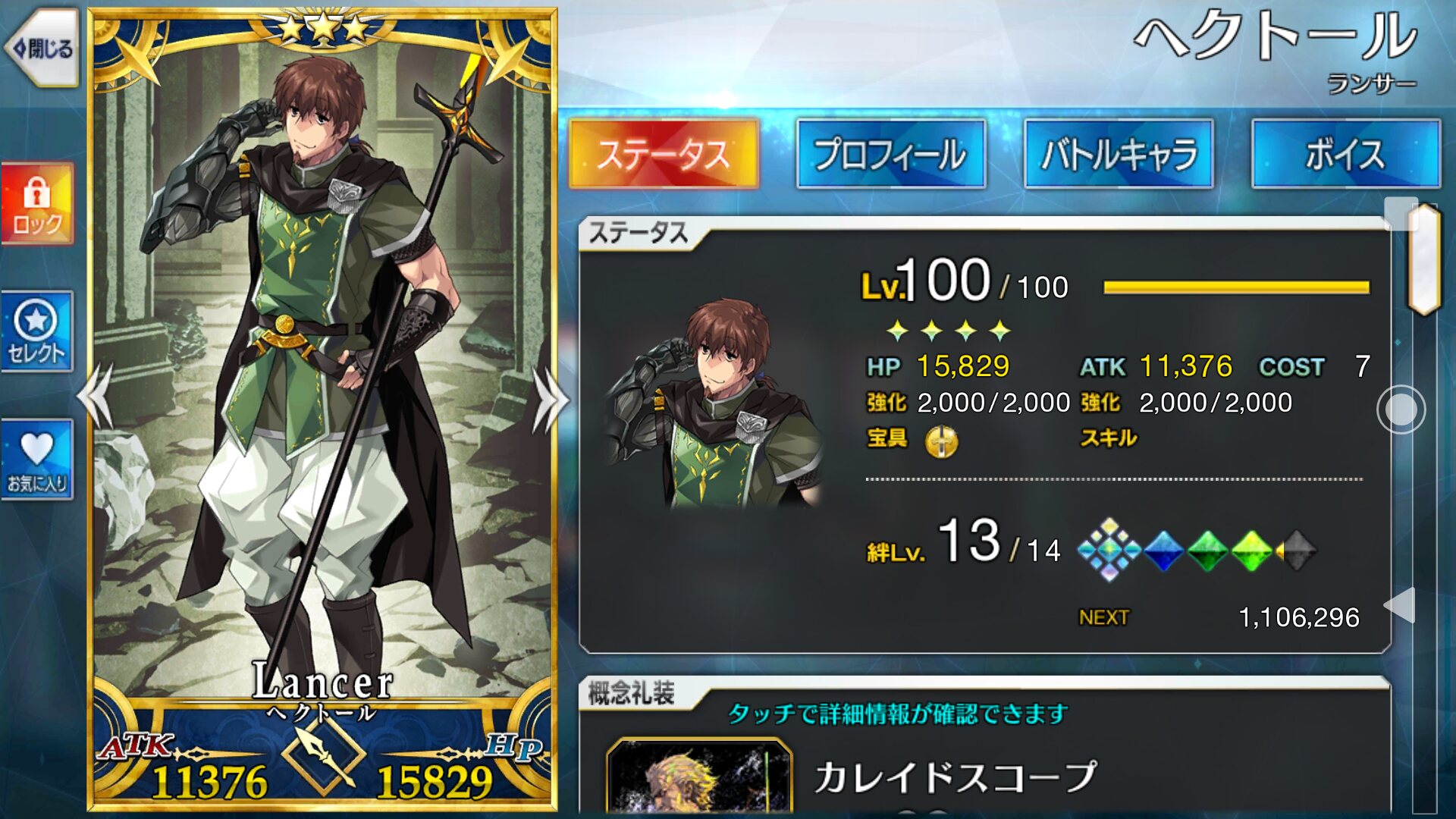The width and height of the screenshot is (1456, 819).
Task: Toggle the red ロック lock button
Action: [37, 204]
